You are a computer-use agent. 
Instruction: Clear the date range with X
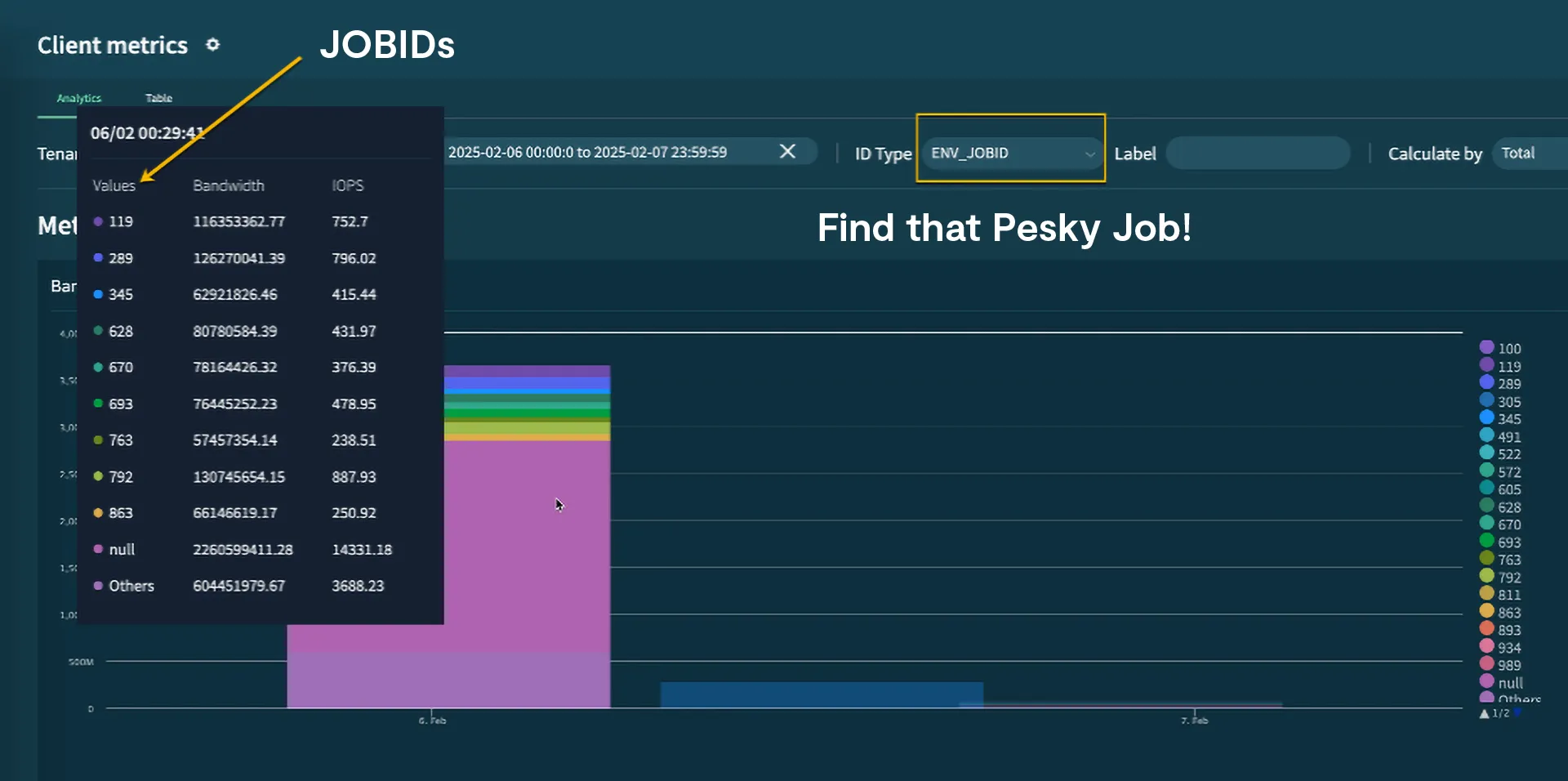click(x=787, y=151)
